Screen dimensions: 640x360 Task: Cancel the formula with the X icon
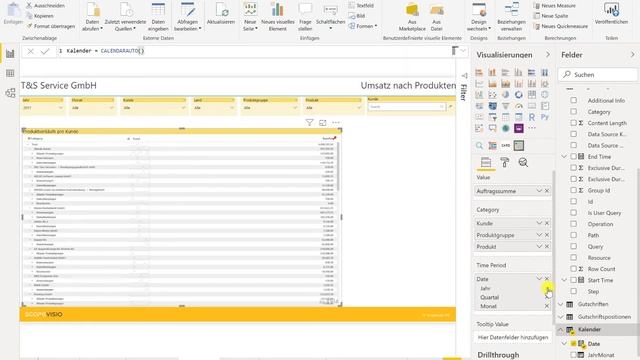pos(30,51)
